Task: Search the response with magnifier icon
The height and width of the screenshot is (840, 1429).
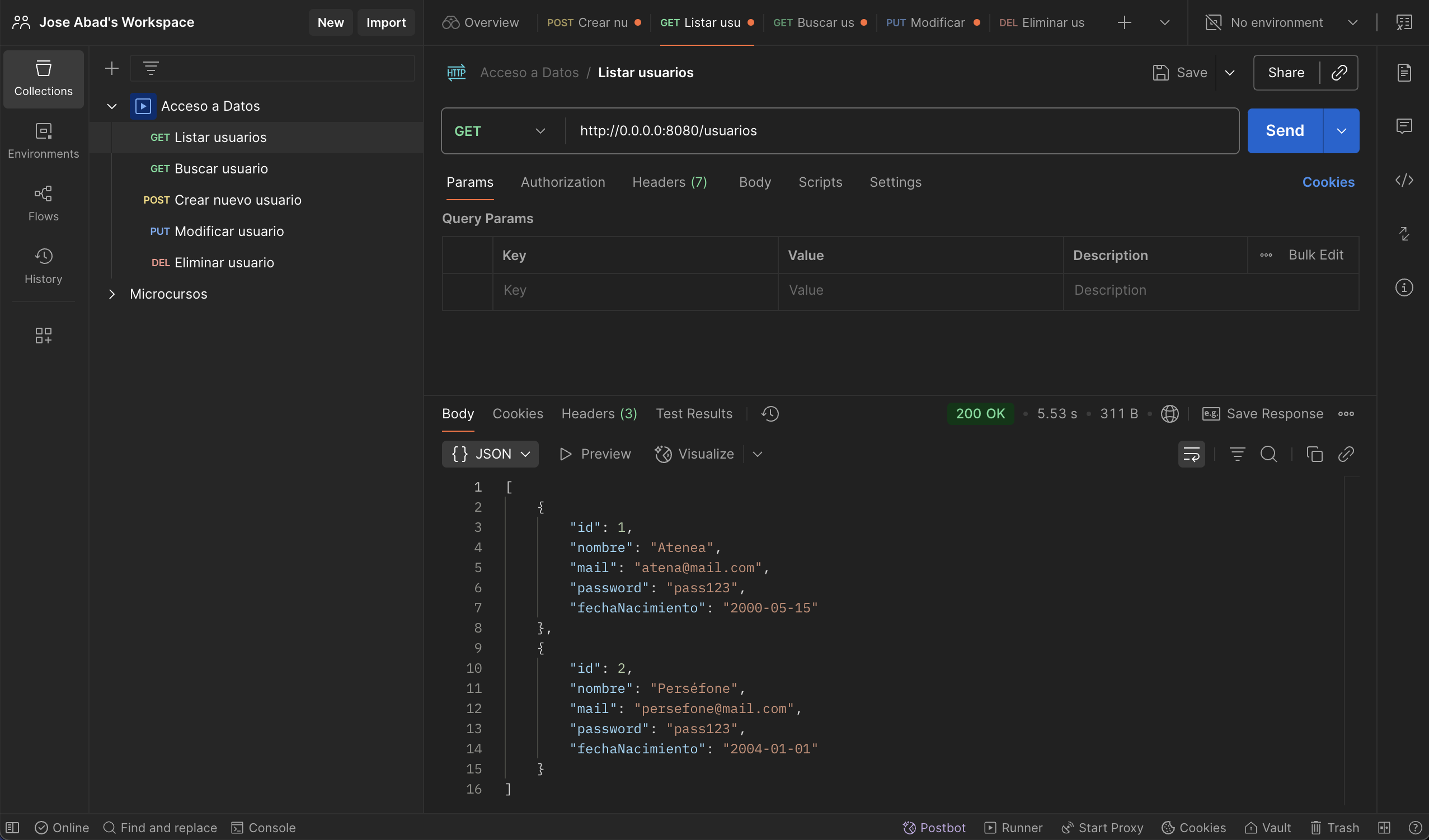Action: (x=1268, y=454)
